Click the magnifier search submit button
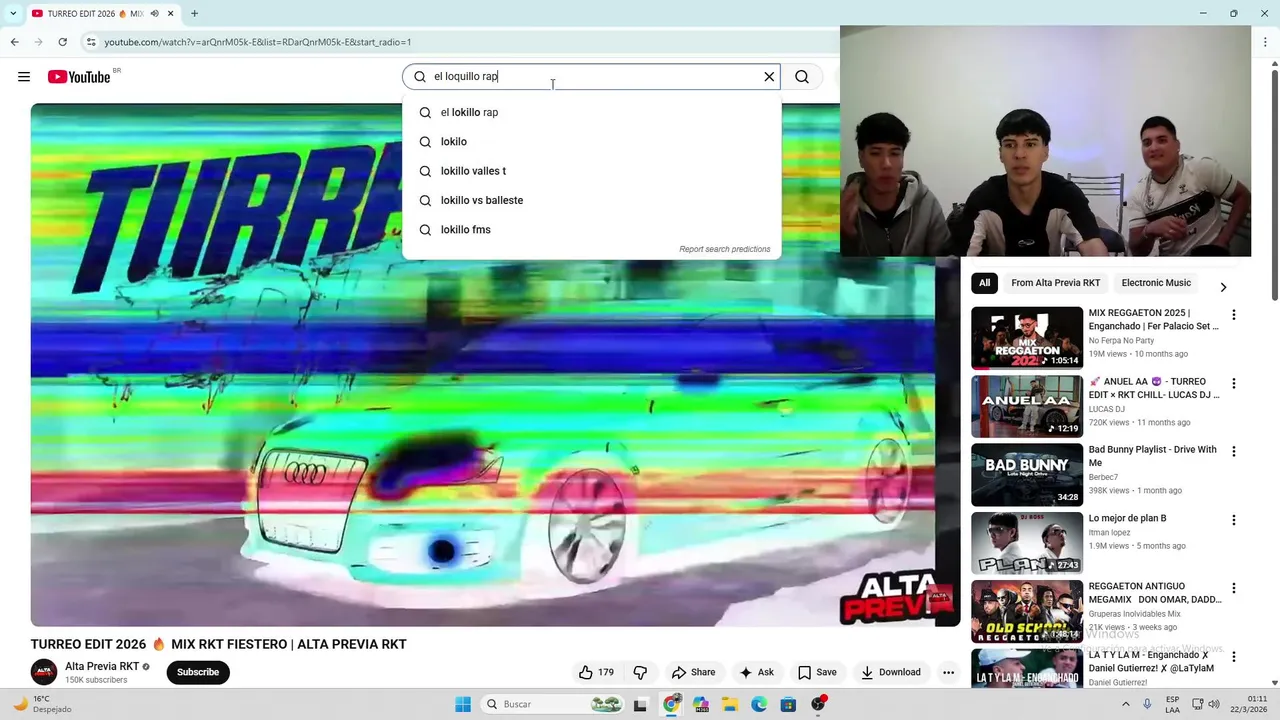This screenshot has width=1280, height=720. click(802, 77)
